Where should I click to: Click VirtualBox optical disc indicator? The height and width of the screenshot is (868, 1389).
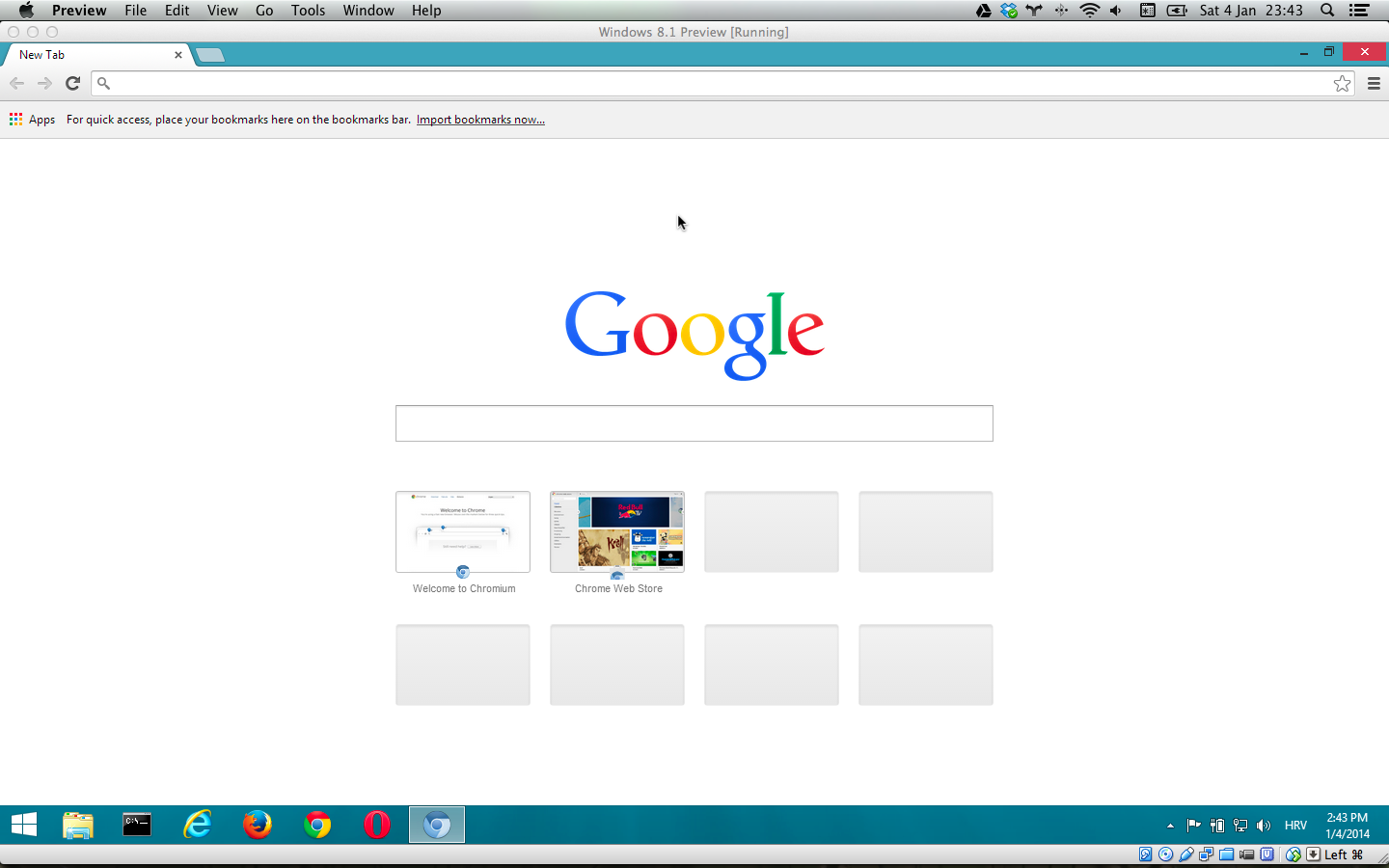tap(1165, 854)
